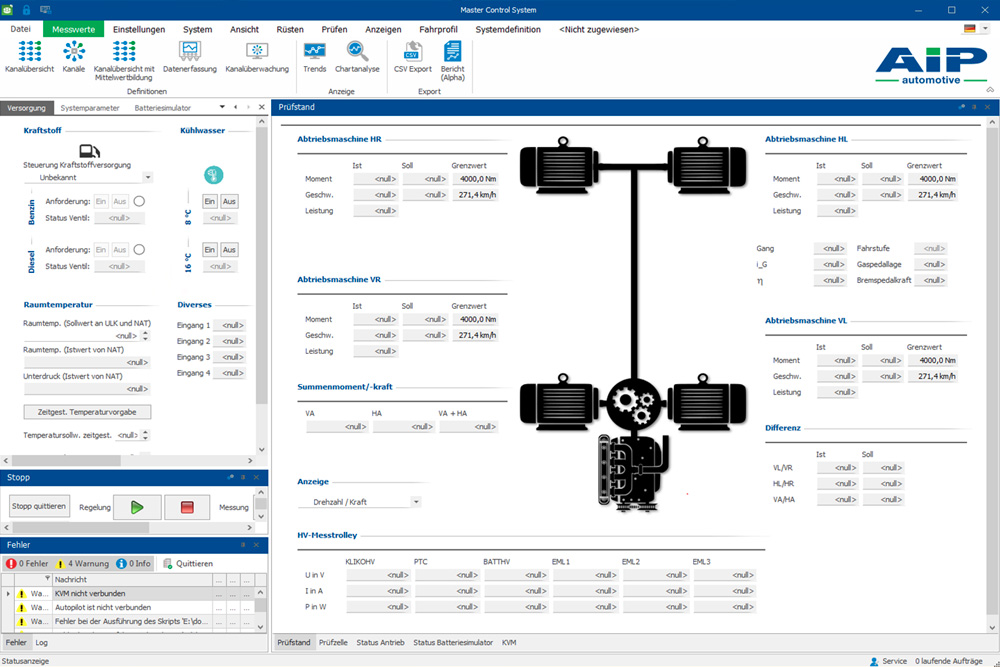Expand Steuerung Kraftstoffversorgung dropdown
Screen dimensions: 1000x667
click(148, 177)
